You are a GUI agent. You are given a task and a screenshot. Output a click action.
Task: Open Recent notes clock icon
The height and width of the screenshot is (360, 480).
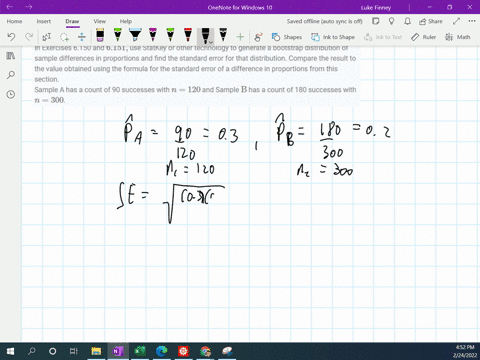tap(11, 94)
